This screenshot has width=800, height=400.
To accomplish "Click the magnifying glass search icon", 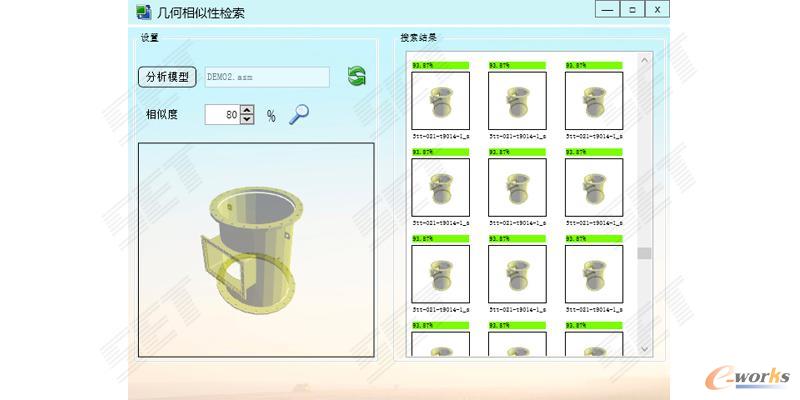I will point(299,115).
